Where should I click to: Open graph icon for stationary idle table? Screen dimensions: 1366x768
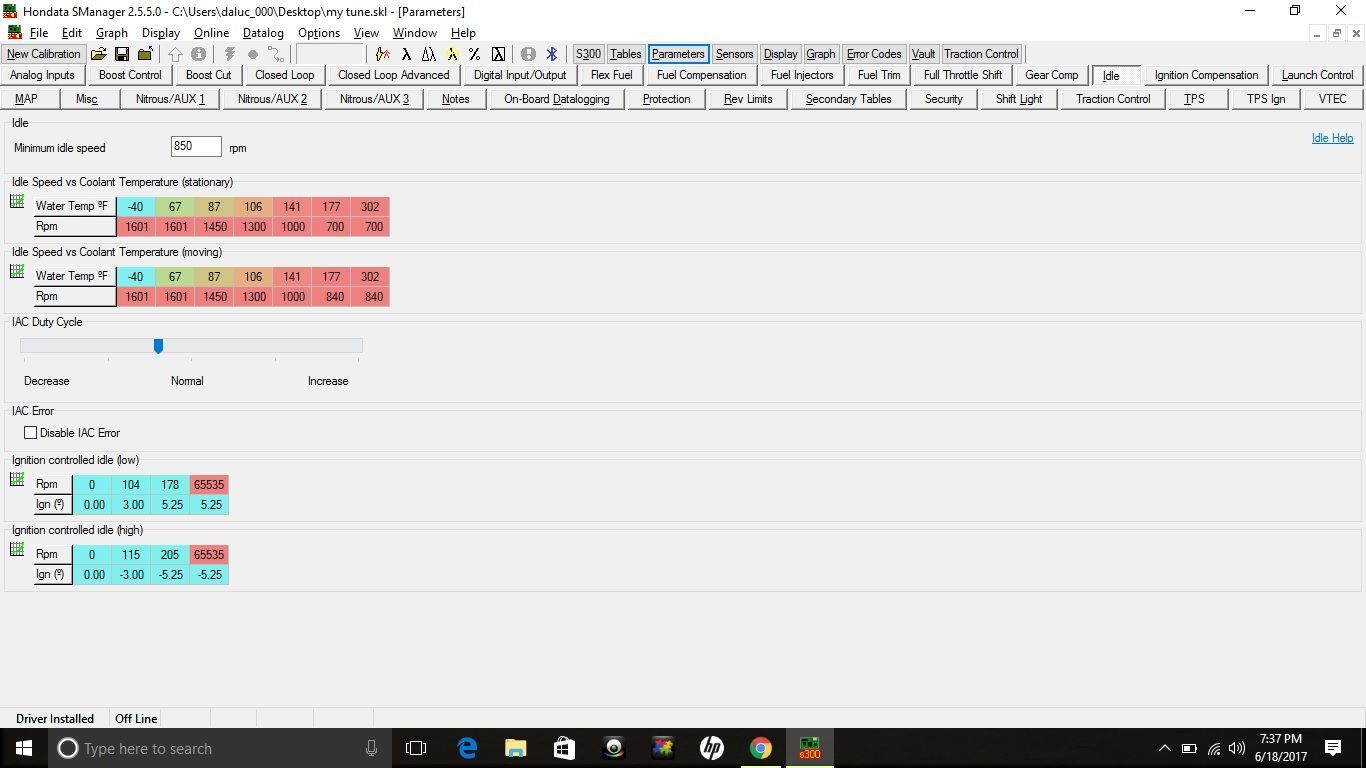coord(17,202)
